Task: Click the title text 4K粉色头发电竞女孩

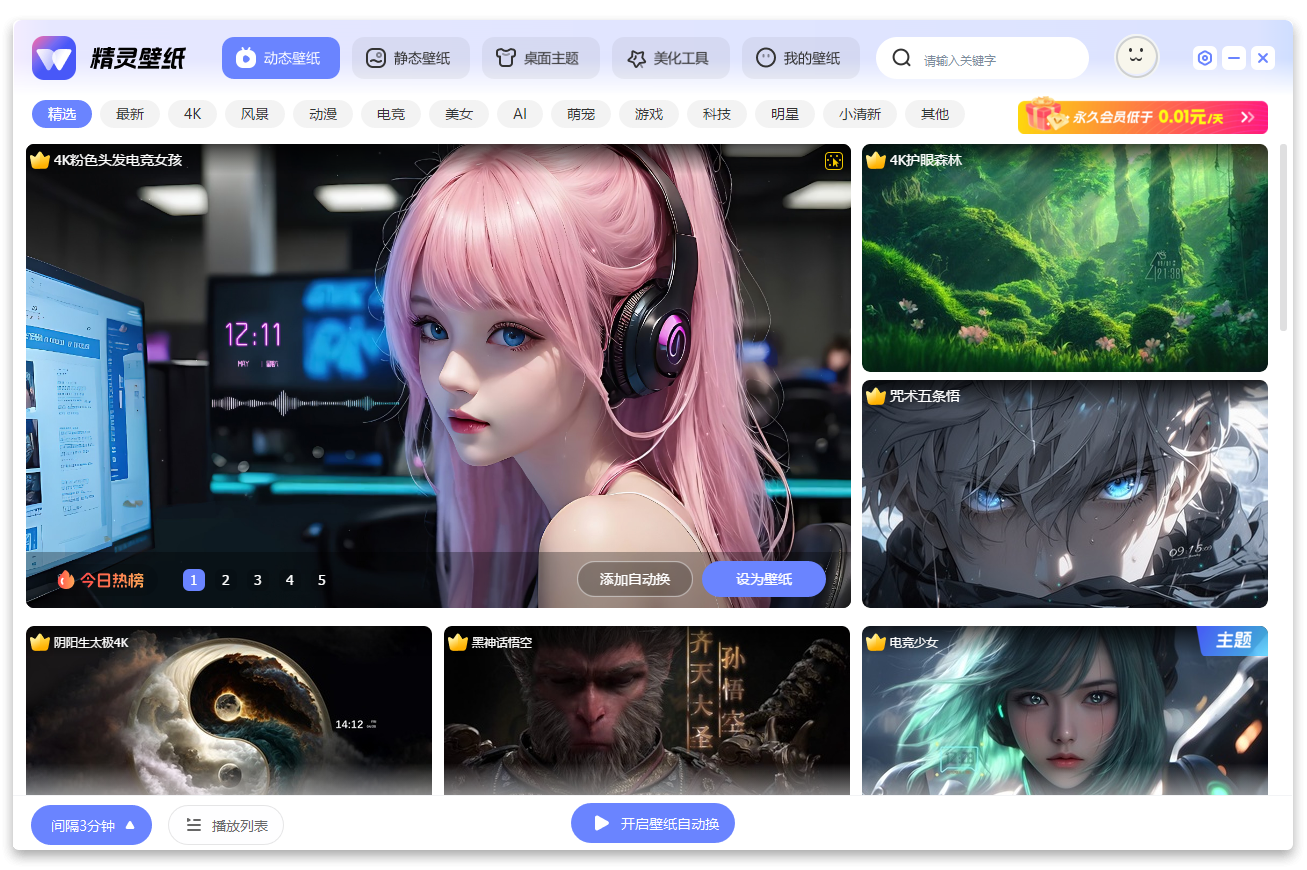Action: pyautogui.click(x=118, y=160)
